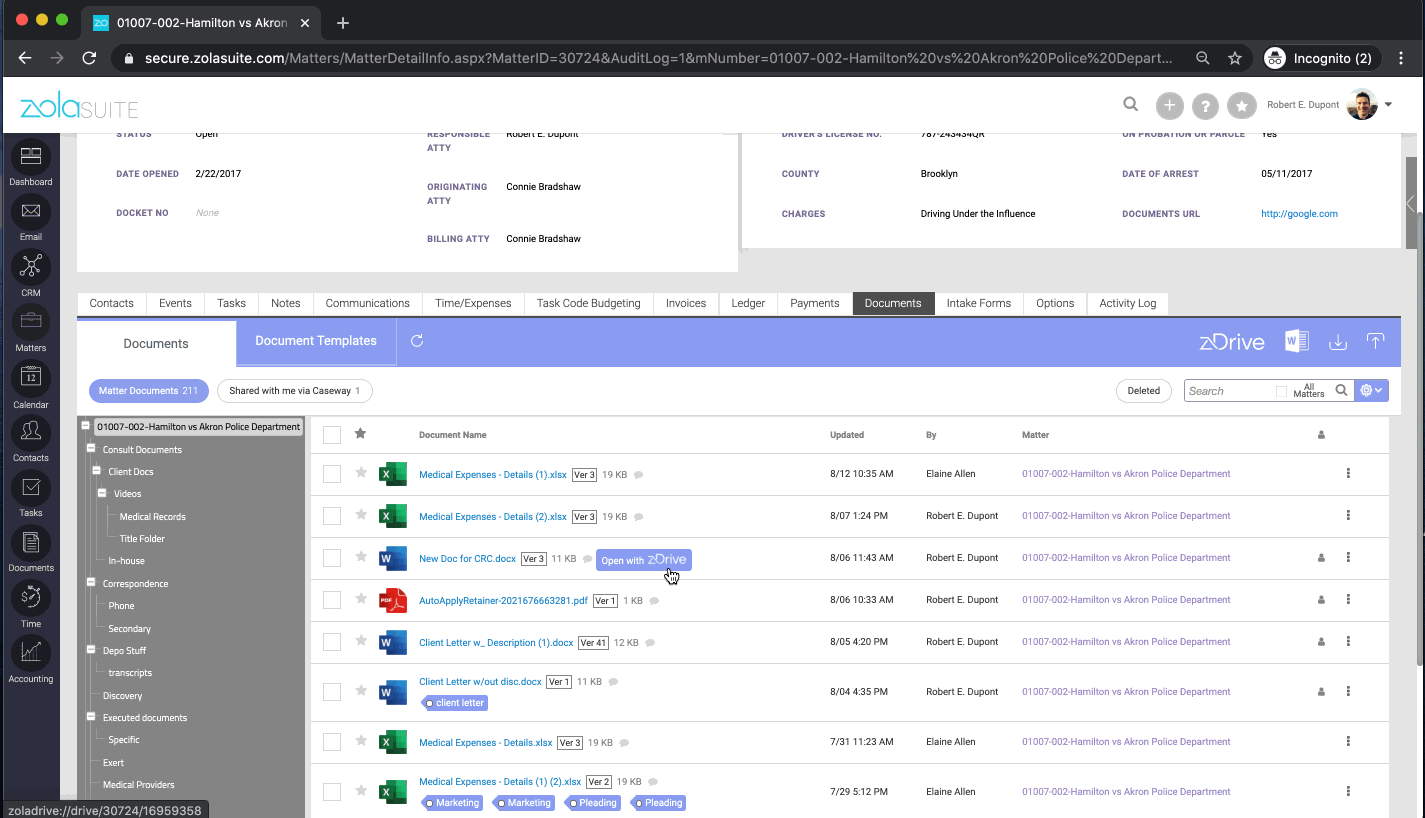
Task: Go to Matters in the sidebar
Action: (x=31, y=323)
